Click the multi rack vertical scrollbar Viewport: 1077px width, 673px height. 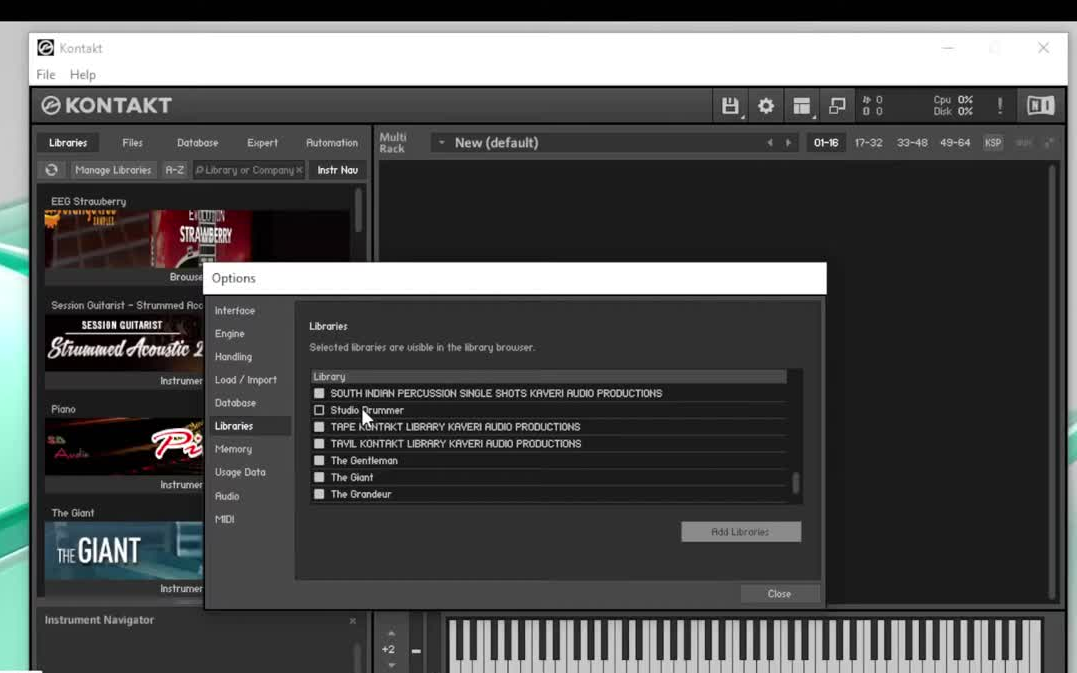coord(1052,382)
